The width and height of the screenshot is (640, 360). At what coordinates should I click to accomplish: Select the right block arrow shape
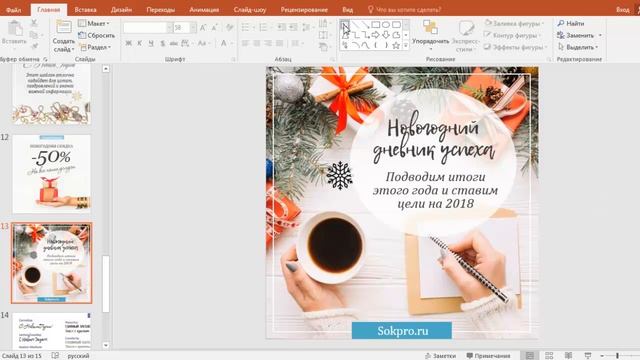coord(376,35)
